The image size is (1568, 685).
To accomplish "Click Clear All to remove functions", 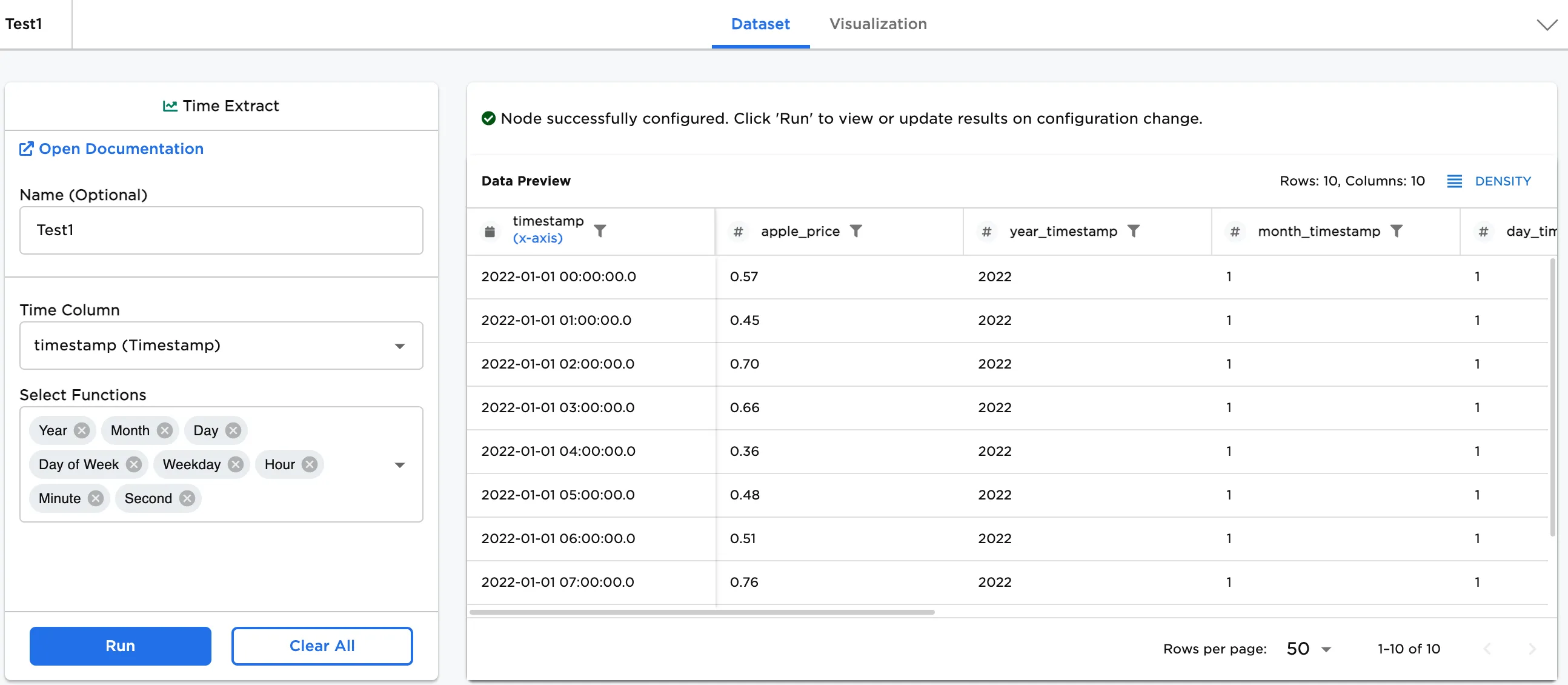I will pos(321,646).
